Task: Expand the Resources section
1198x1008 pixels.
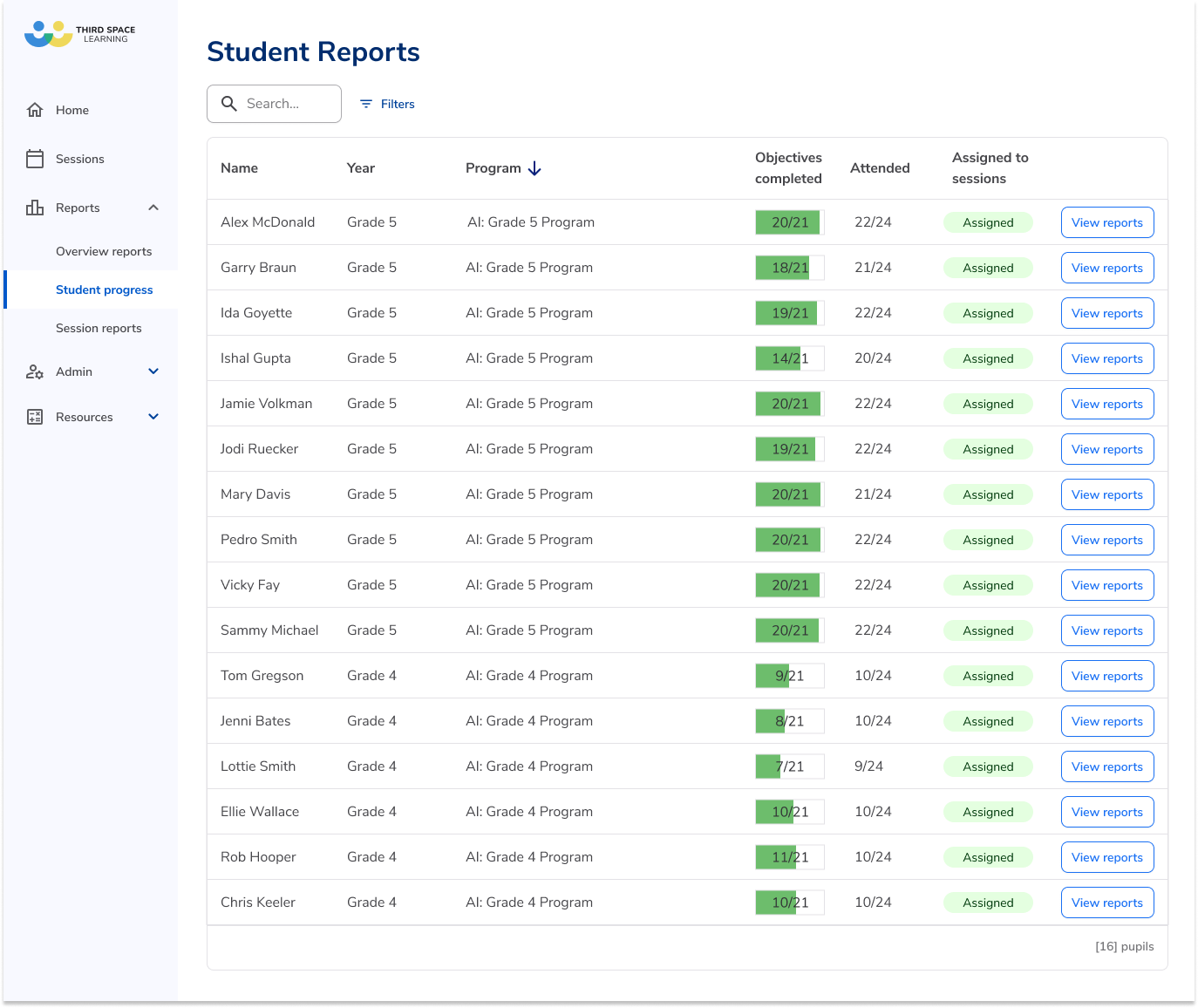Action: tap(153, 417)
